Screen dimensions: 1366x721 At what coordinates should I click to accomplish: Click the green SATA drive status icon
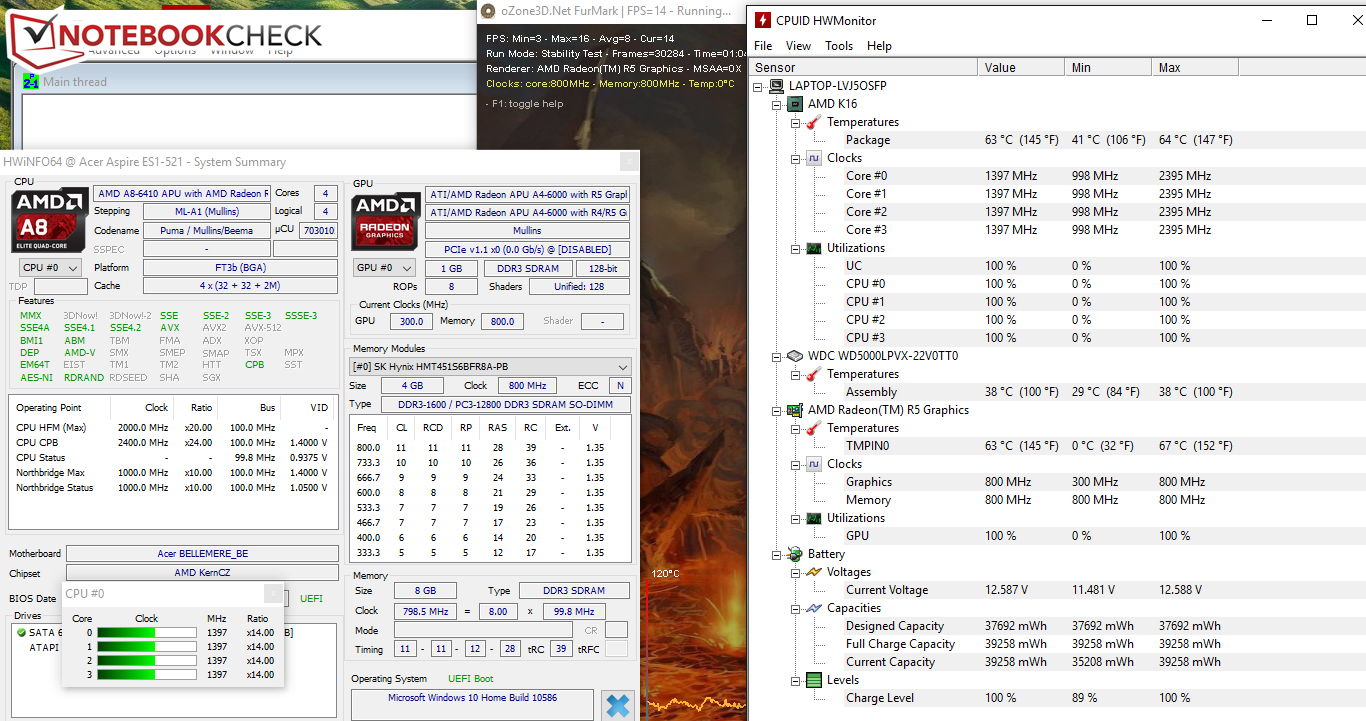(22, 632)
